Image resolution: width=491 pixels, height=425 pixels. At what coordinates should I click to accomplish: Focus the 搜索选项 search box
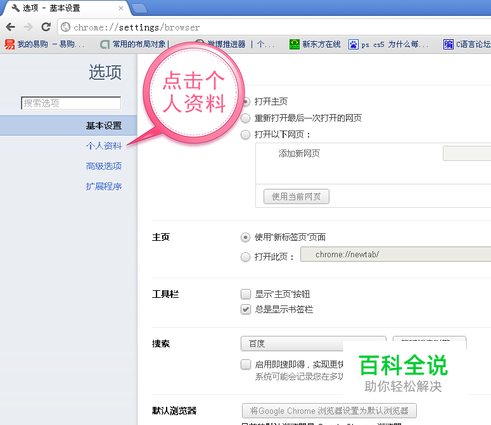[71, 103]
